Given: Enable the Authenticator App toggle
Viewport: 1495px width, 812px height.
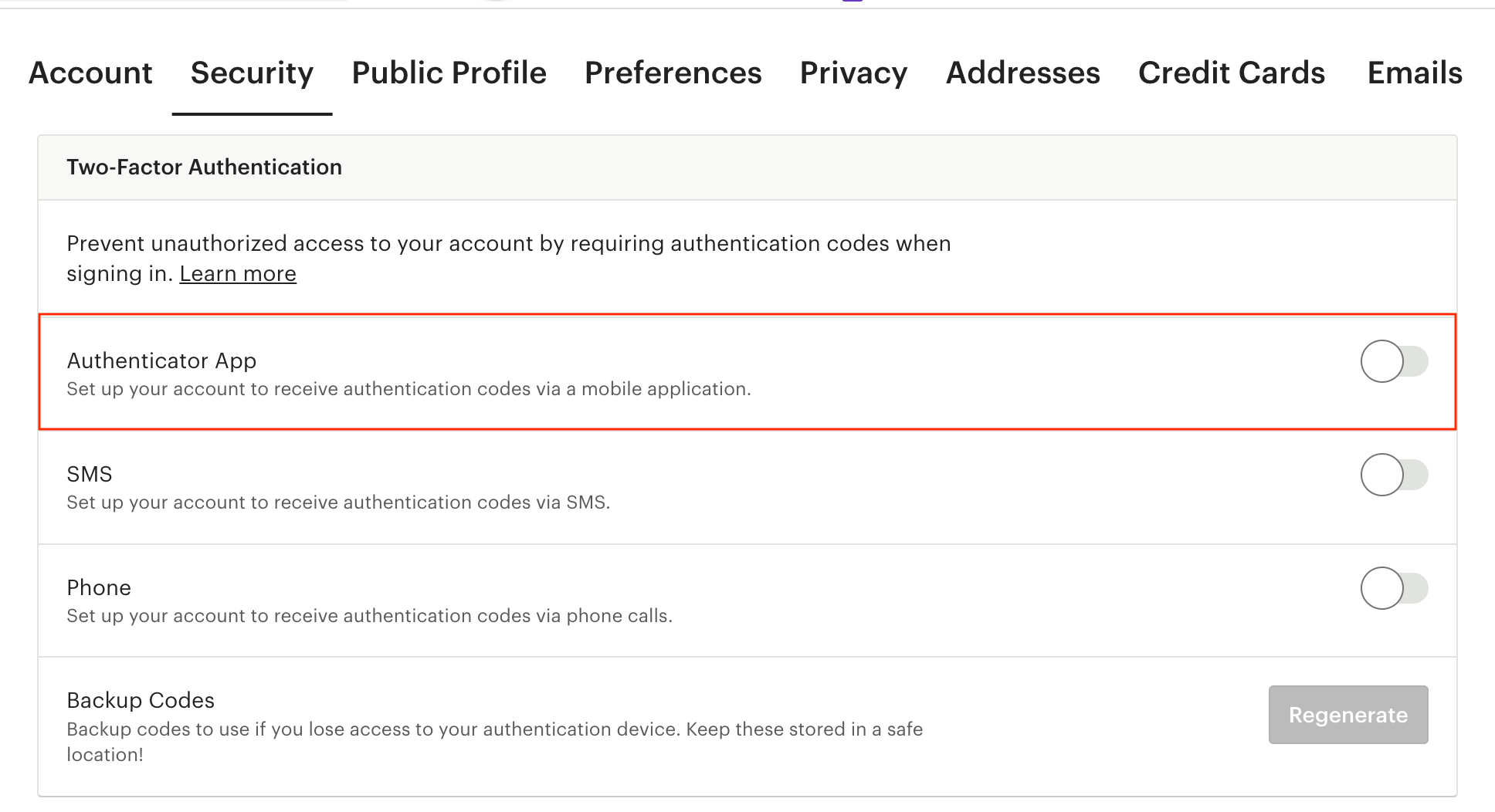Looking at the screenshot, I should (x=1393, y=360).
